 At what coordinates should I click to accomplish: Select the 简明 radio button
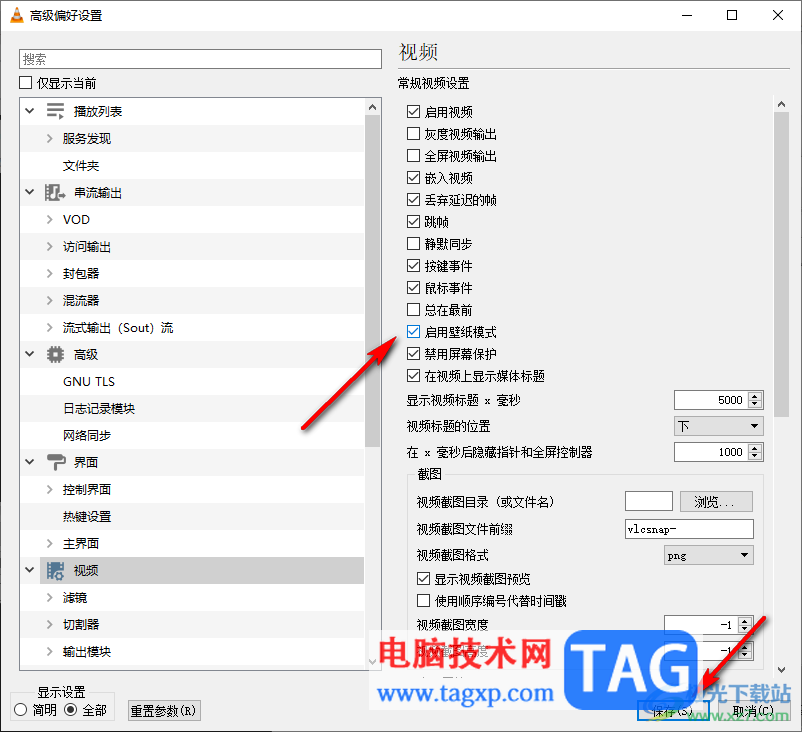pyautogui.click(x=20, y=710)
